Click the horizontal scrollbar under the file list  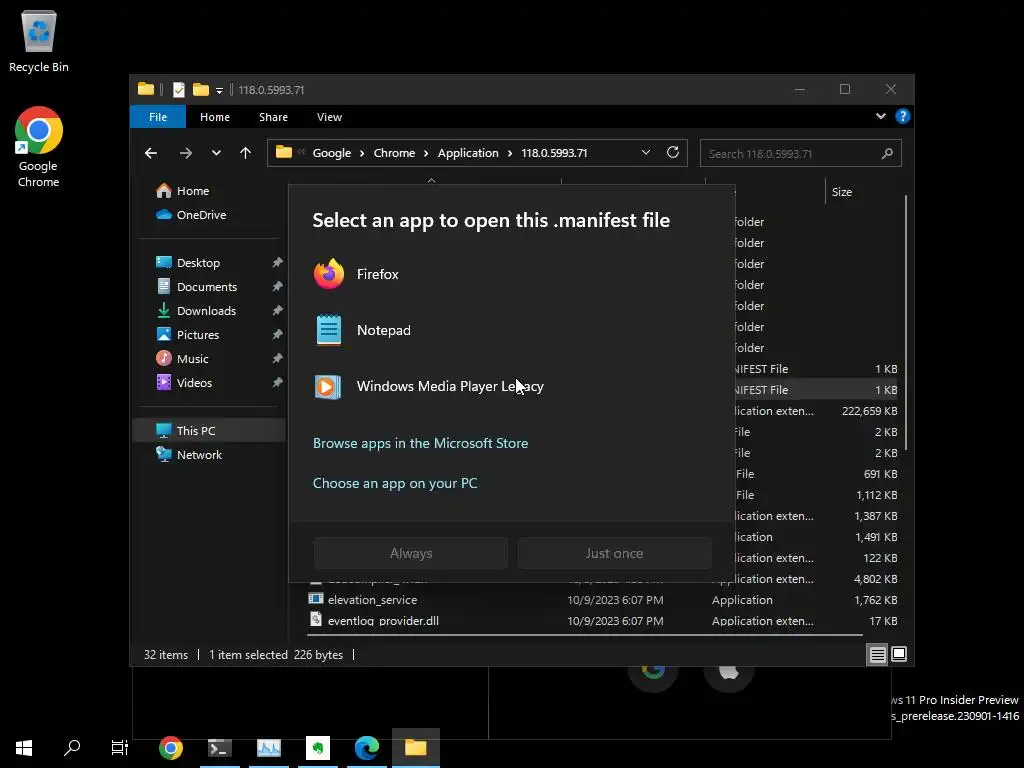(x=585, y=634)
